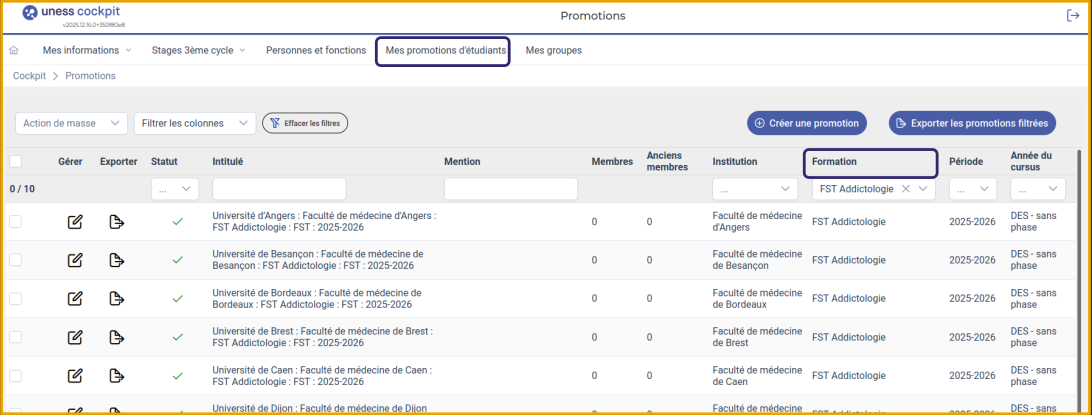This screenshot has height=415, width=1092.
Task: Select the checkbox for Université de Bordeaux row
Action: click(15, 298)
